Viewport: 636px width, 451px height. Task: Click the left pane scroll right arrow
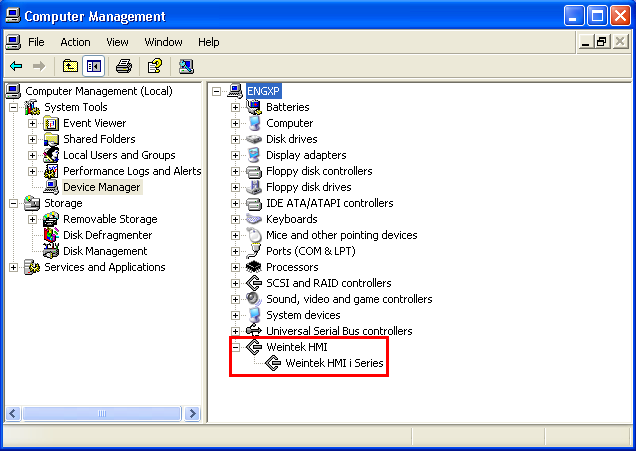pos(192,414)
